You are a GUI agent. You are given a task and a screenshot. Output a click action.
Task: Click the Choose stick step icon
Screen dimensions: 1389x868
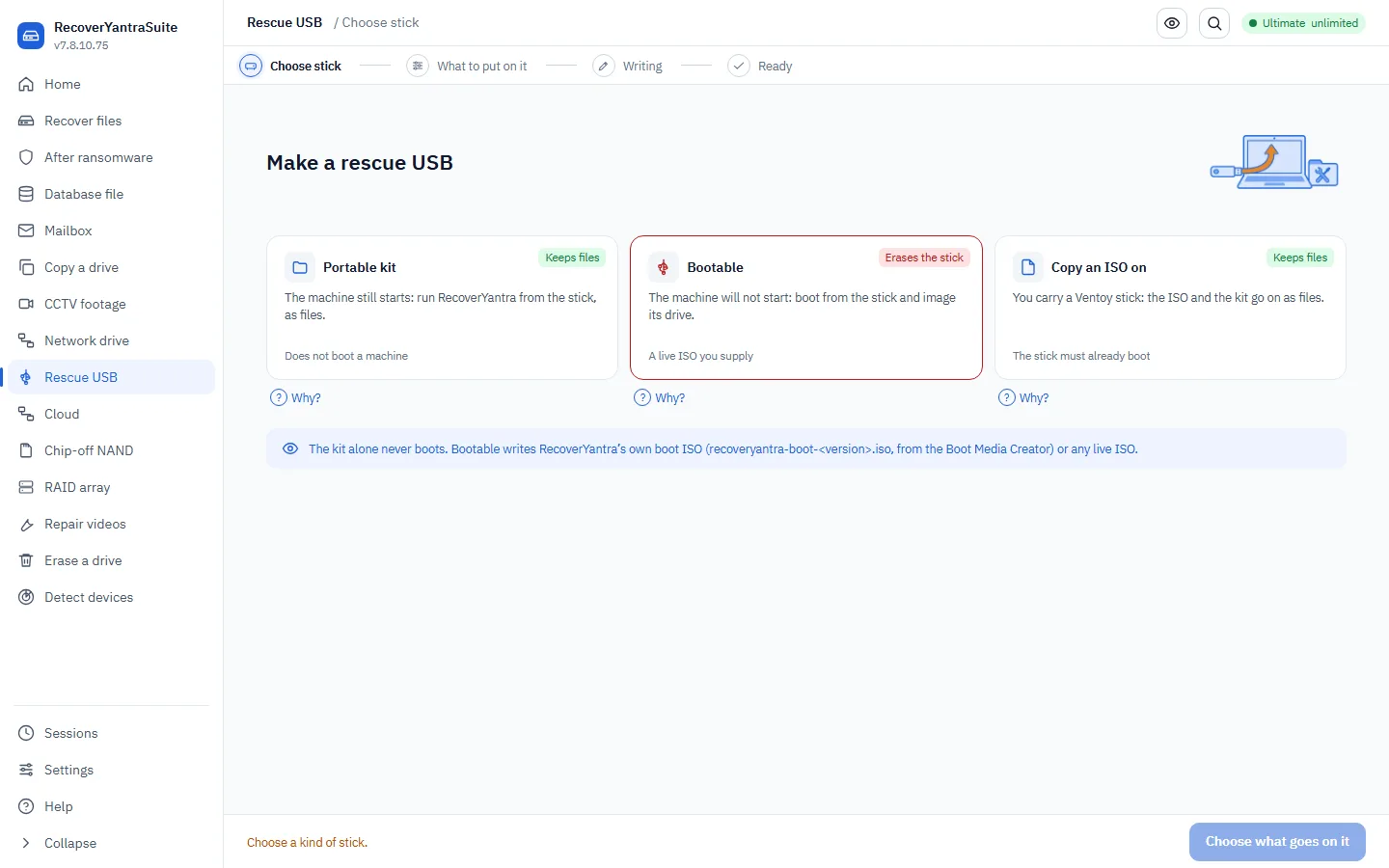click(251, 66)
